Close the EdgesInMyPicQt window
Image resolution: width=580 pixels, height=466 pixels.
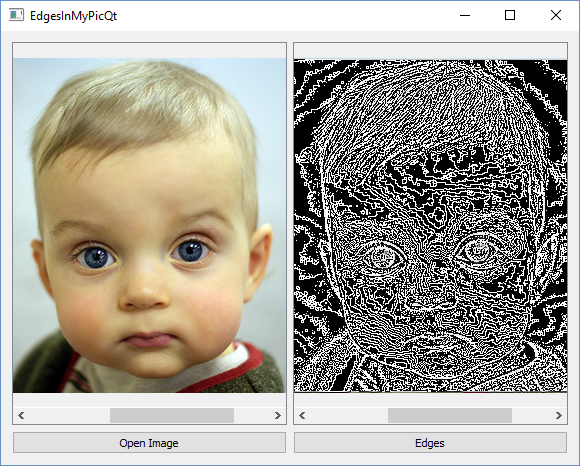(556, 16)
